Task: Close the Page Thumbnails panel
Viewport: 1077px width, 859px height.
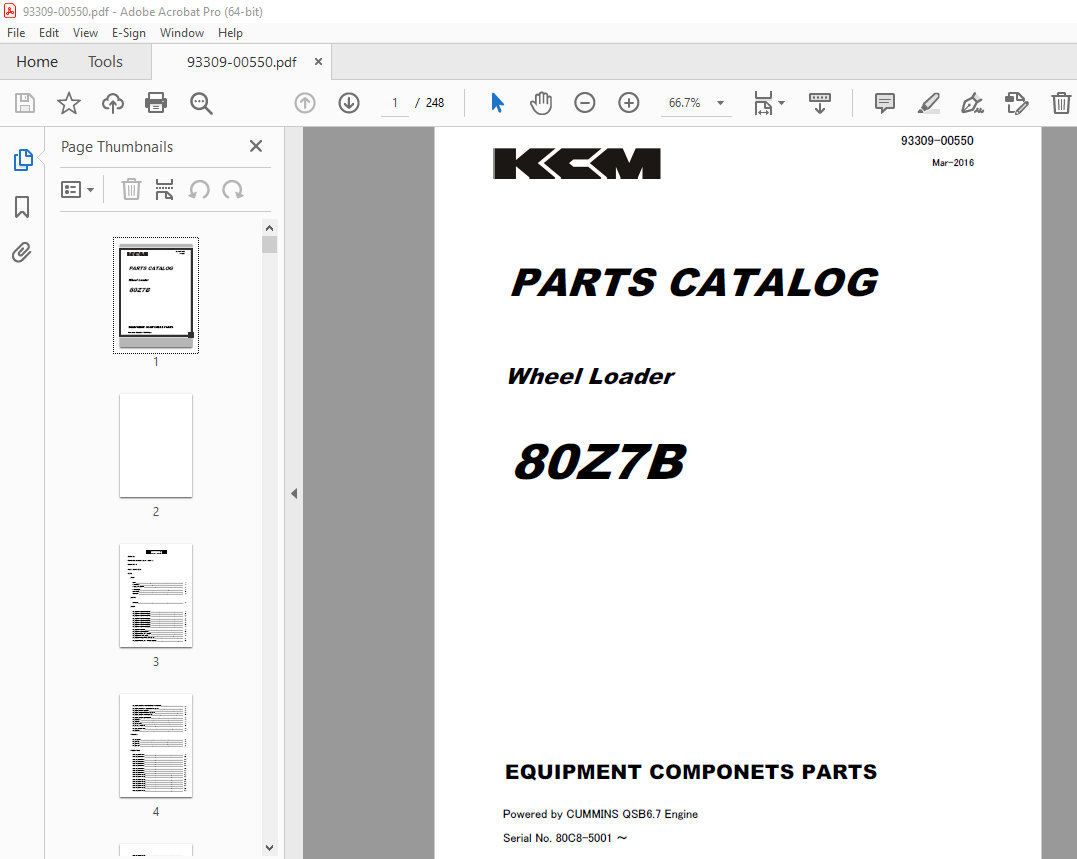Action: pyautogui.click(x=256, y=146)
